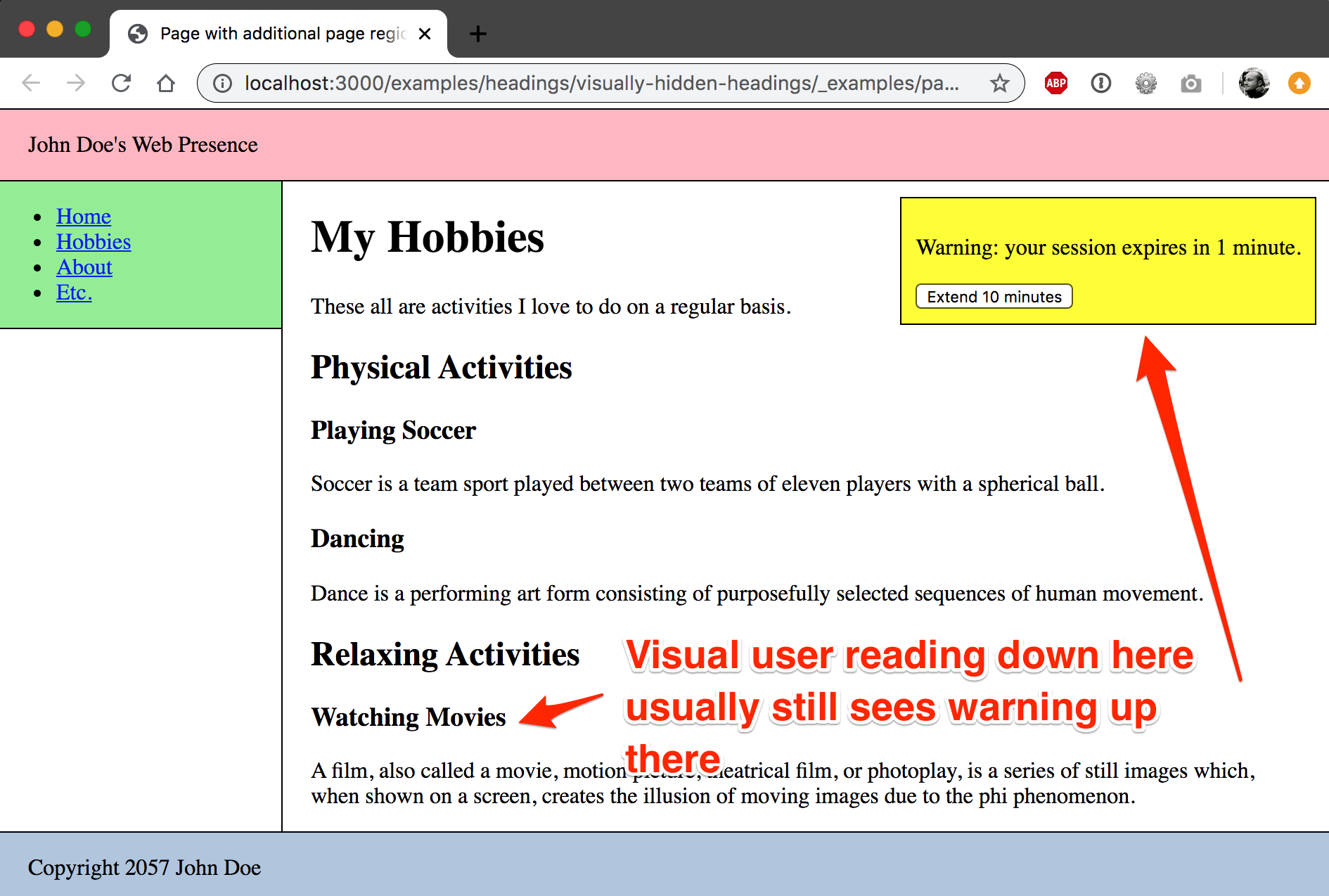Reload the current page

[x=121, y=84]
